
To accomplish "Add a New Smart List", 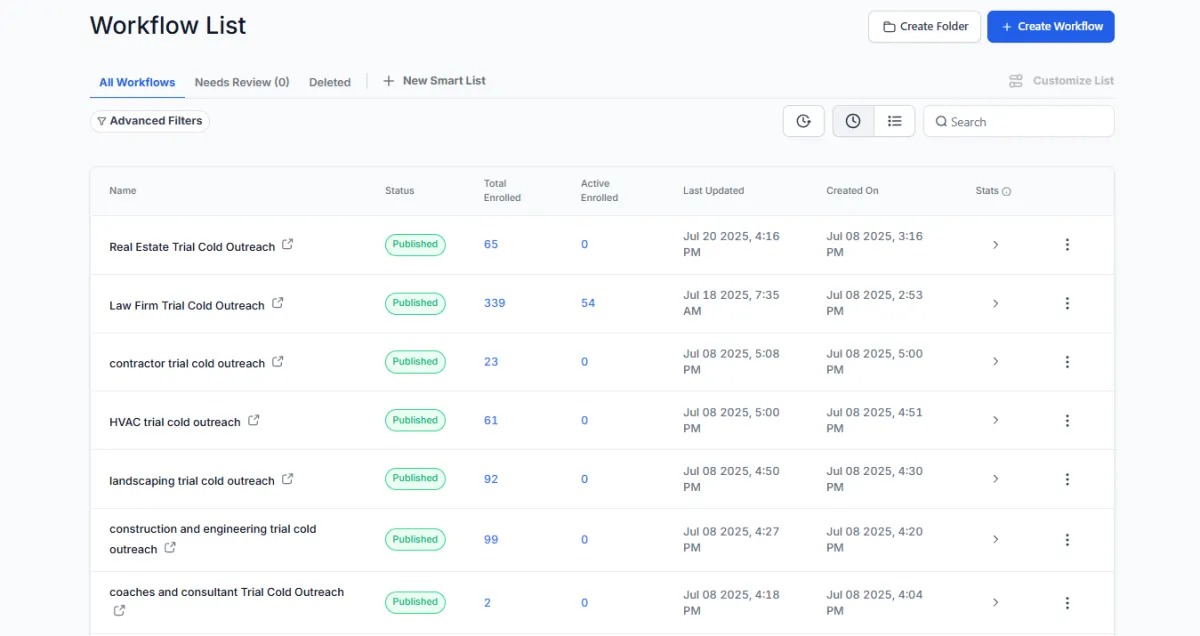I will click(434, 81).
